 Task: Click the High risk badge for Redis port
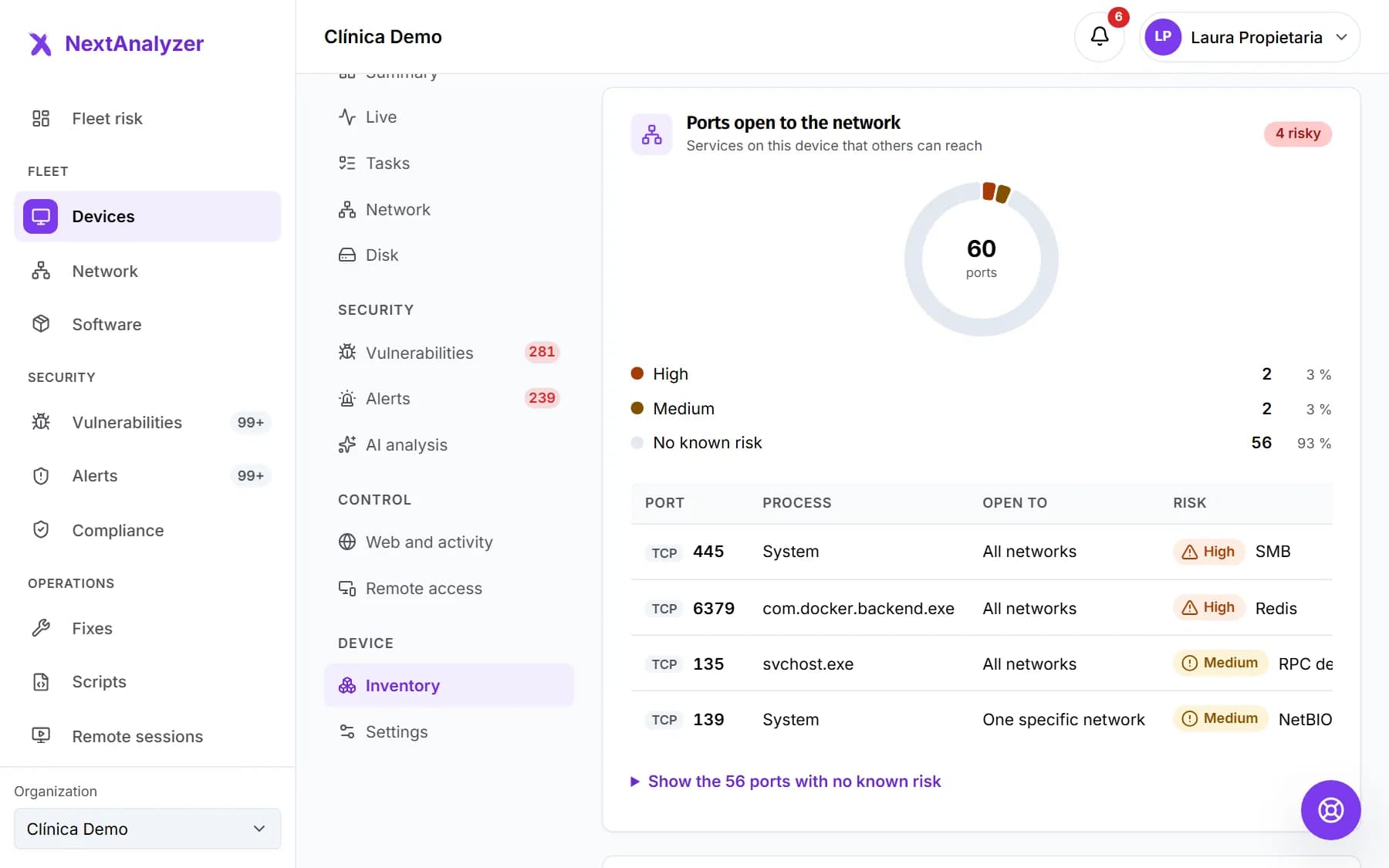1208,608
